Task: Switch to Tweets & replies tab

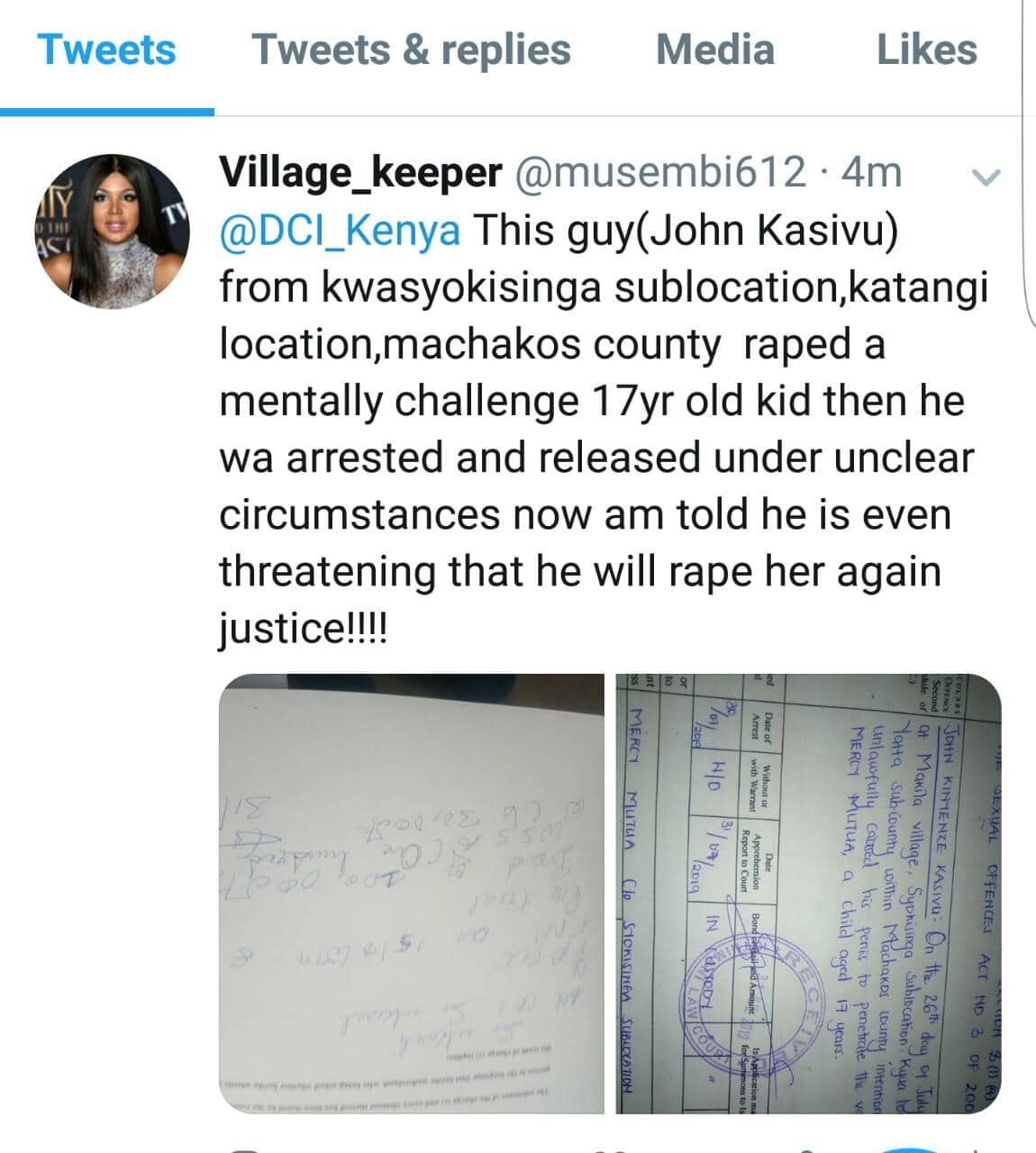Action: (412, 49)
